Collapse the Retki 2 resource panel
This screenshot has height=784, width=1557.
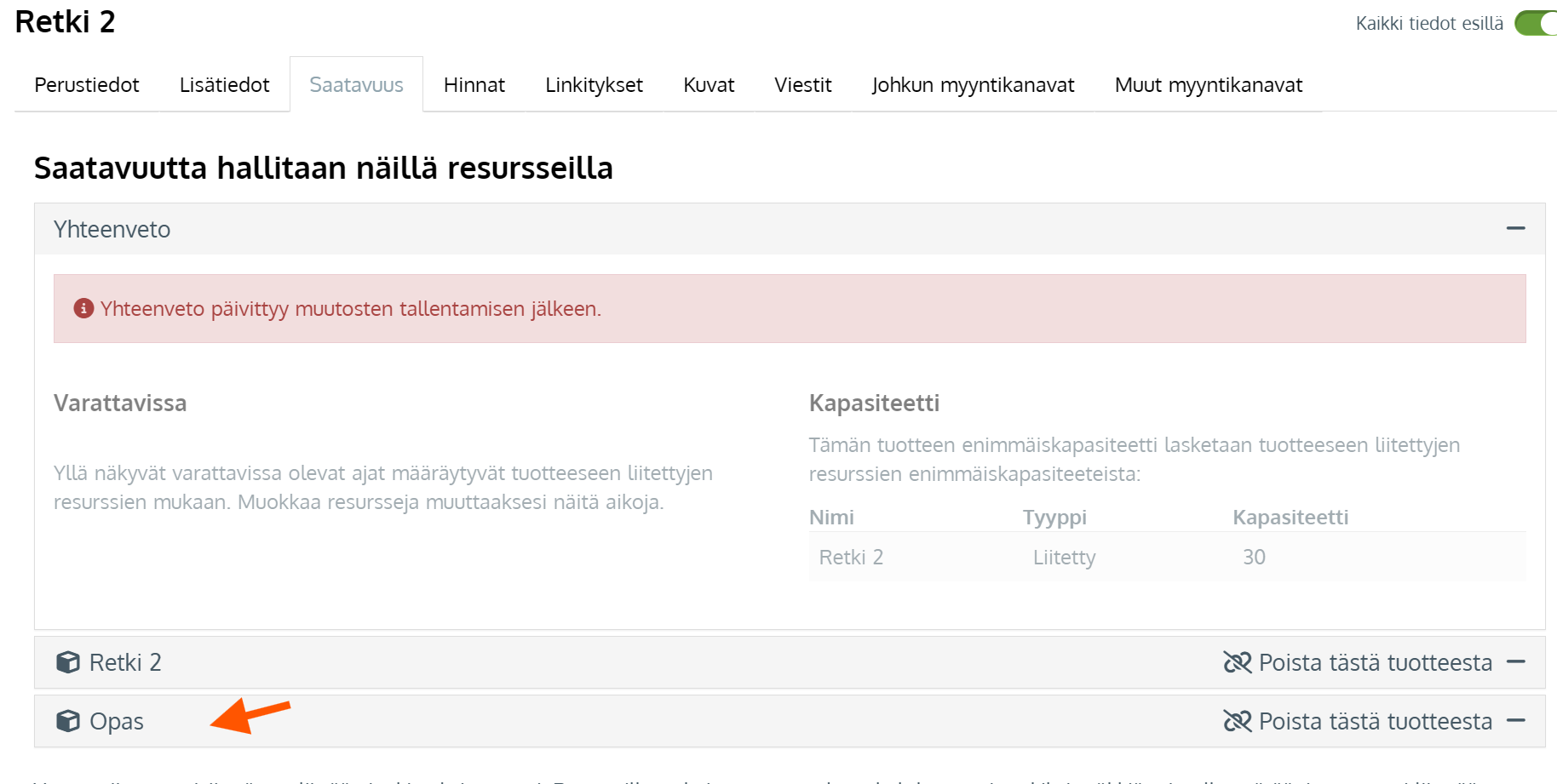[x=1515, y=662]
